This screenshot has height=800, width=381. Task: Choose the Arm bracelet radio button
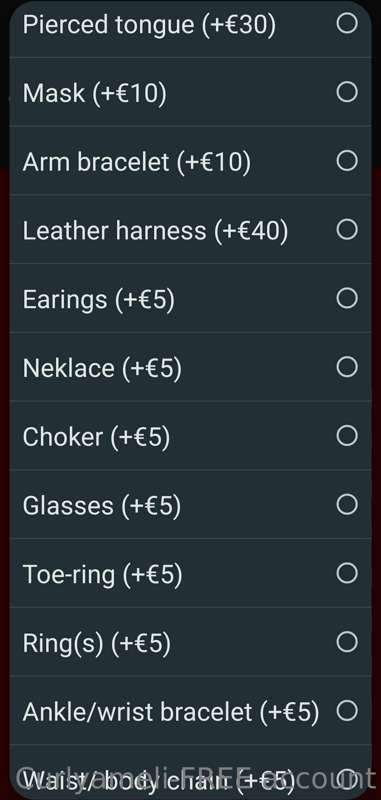[x=347, y=161]
